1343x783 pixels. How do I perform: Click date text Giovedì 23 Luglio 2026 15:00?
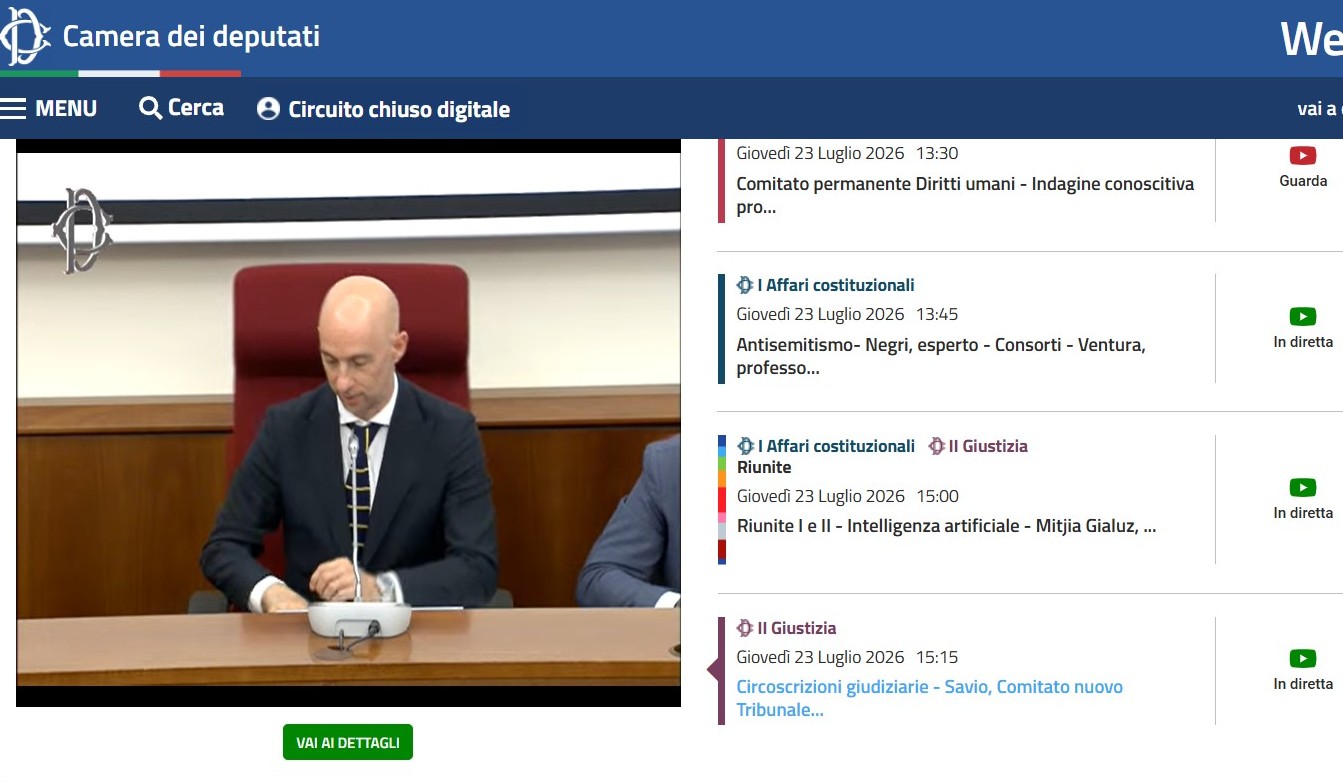click(847, 496)
